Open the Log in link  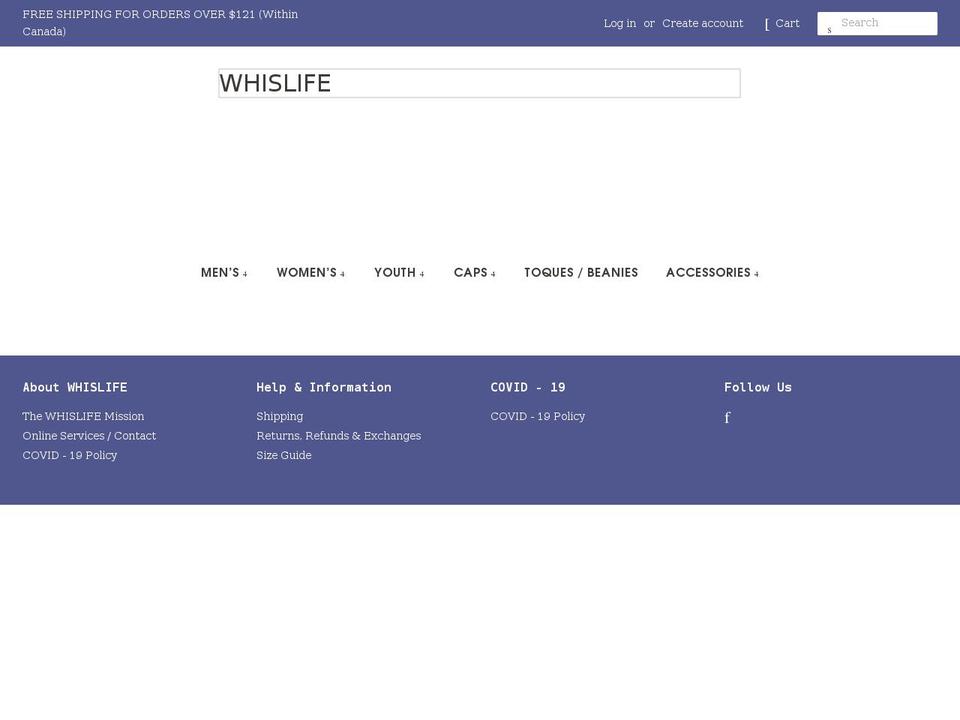tap(620, 22)
